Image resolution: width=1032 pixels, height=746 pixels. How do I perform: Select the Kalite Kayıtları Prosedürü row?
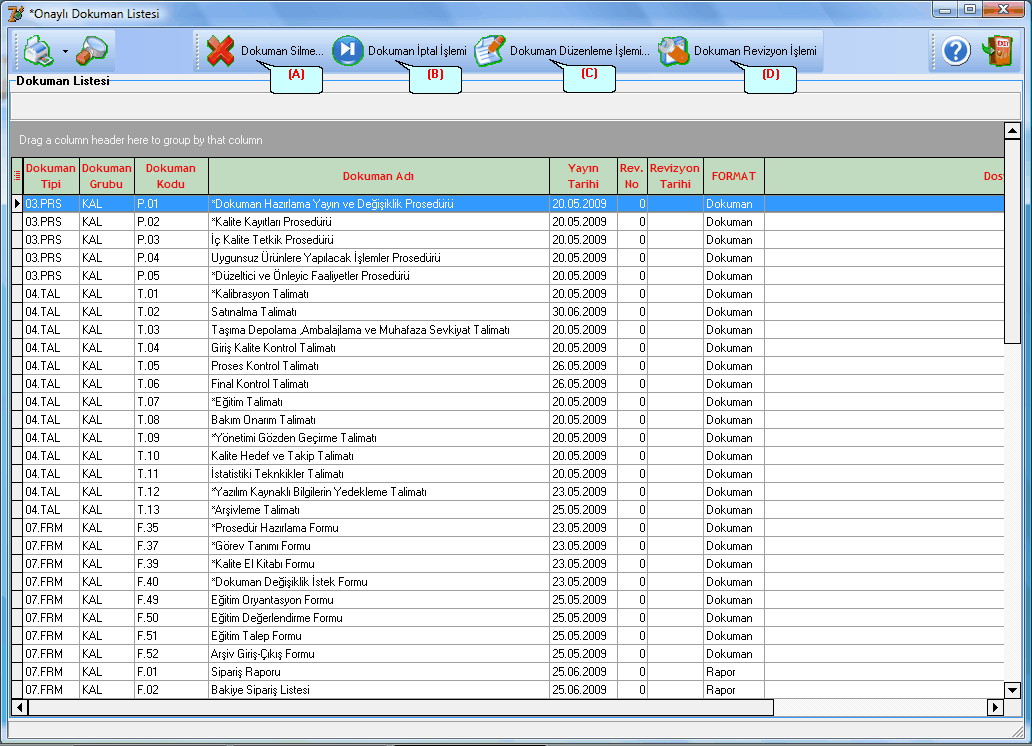pyautogui.click(x=507, y=222)
